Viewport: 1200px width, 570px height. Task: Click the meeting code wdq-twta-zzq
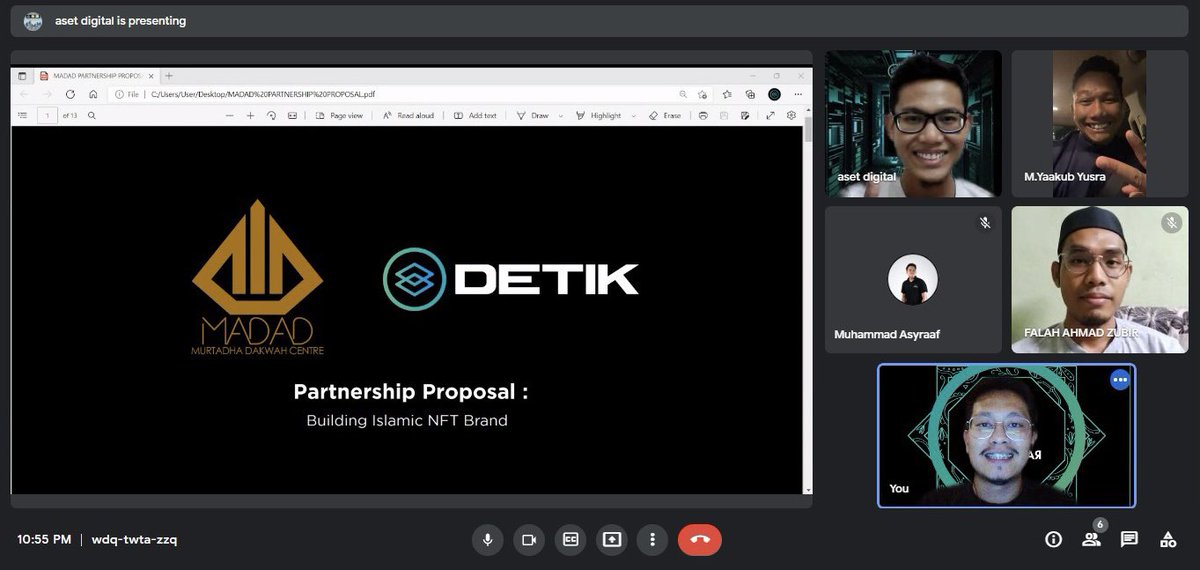coord(134,540)
